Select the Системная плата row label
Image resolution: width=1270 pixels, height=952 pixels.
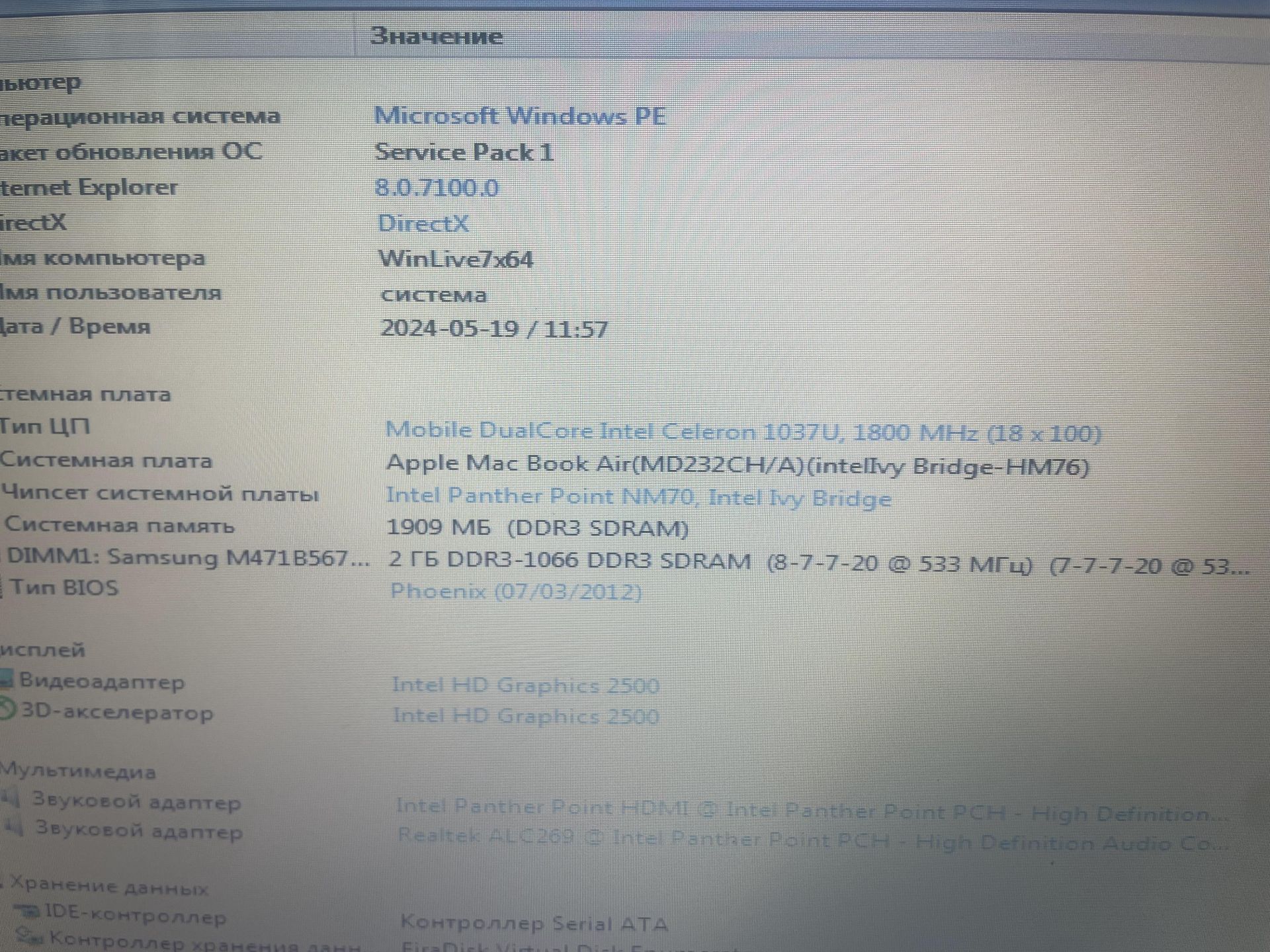pyautogui.click(x=106, y=461)
